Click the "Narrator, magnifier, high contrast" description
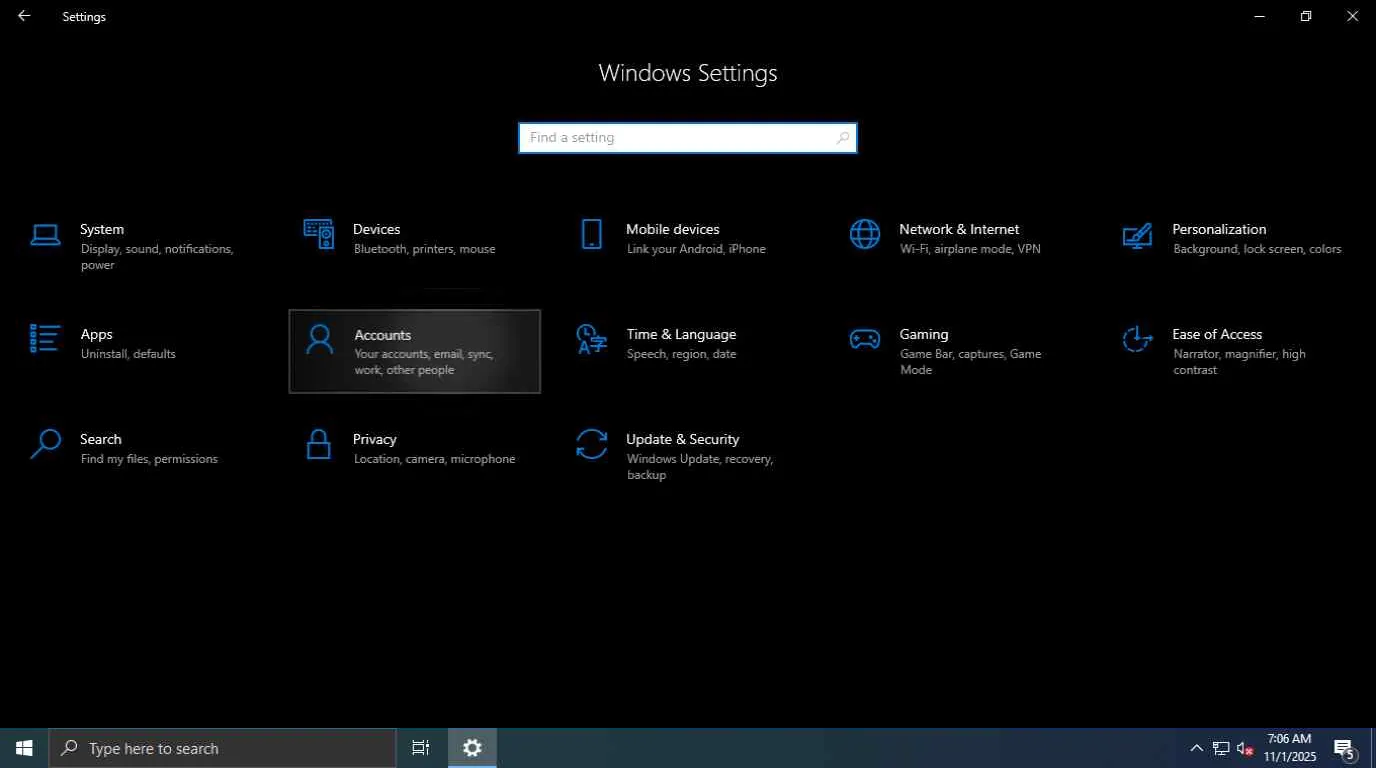Image resolution: width=1376 pixels, height=768 pixels. point(1239,362)
